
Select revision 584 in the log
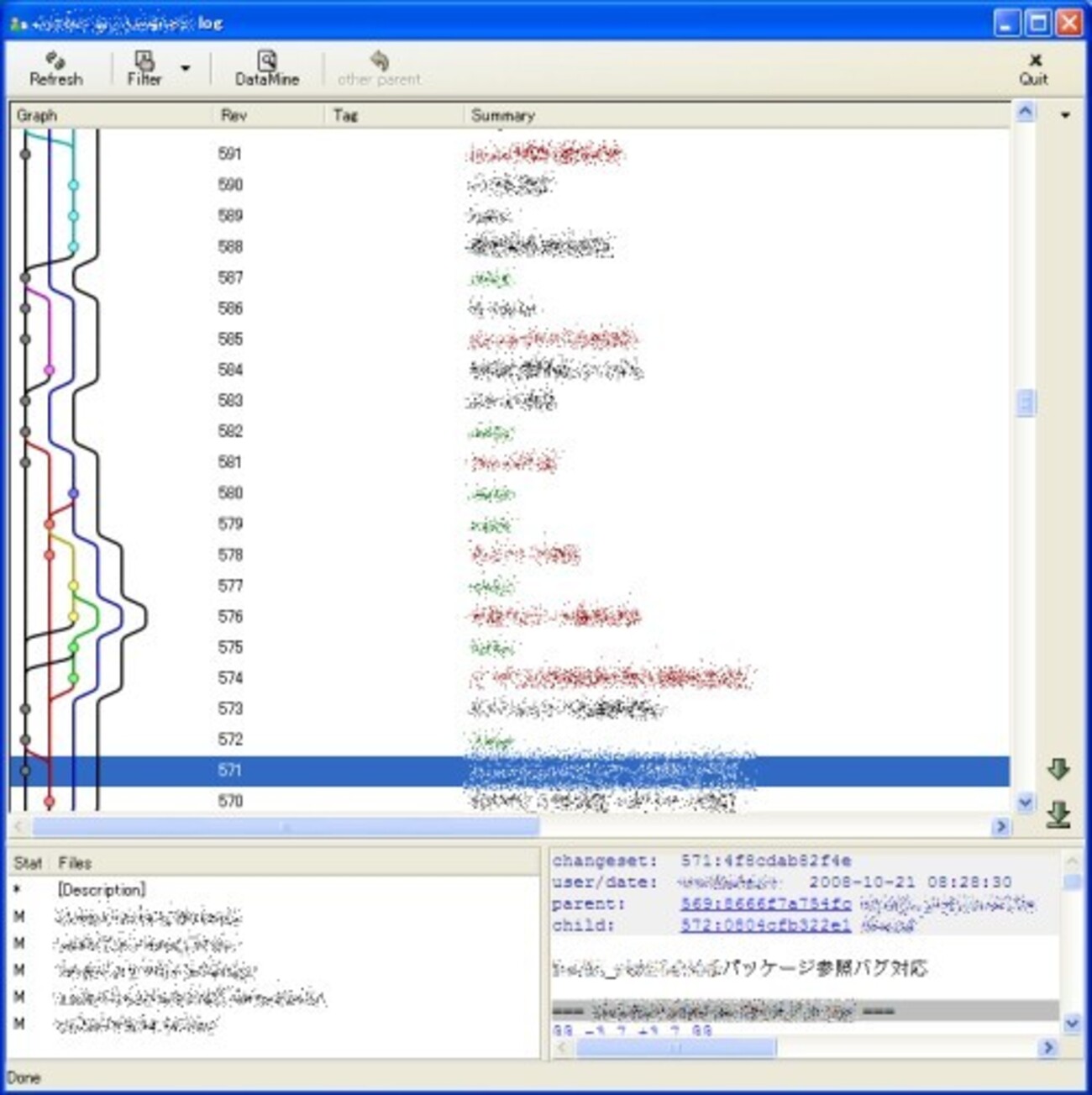[x=509, y=370]
